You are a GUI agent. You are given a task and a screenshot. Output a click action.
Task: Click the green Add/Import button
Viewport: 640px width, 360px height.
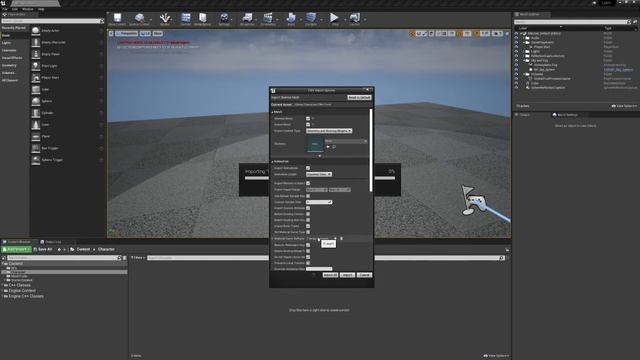[16, 249]
